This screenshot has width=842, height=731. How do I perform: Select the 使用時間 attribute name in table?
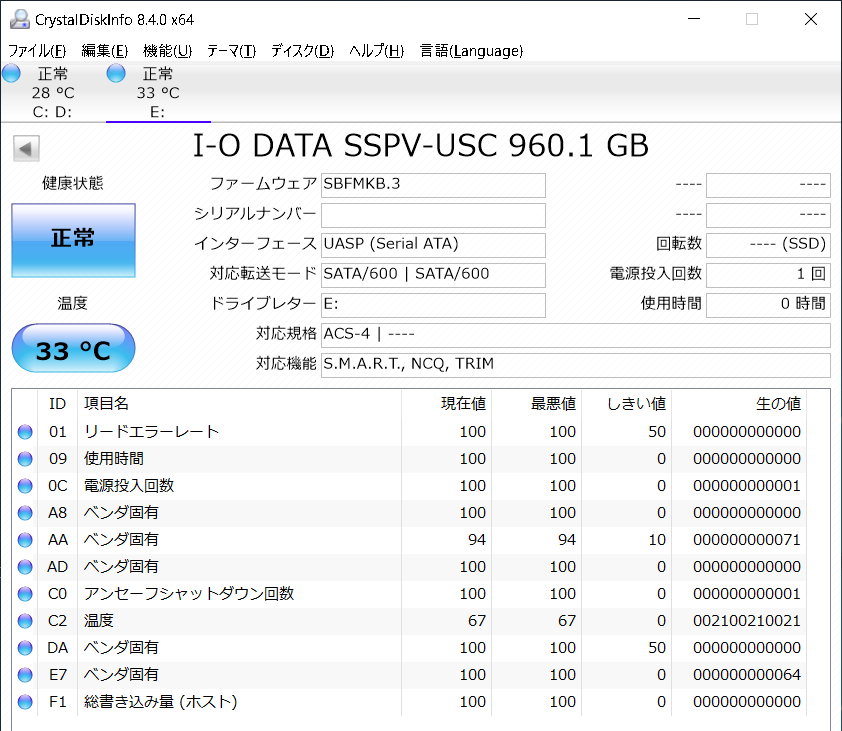click(x=114, y=459)
